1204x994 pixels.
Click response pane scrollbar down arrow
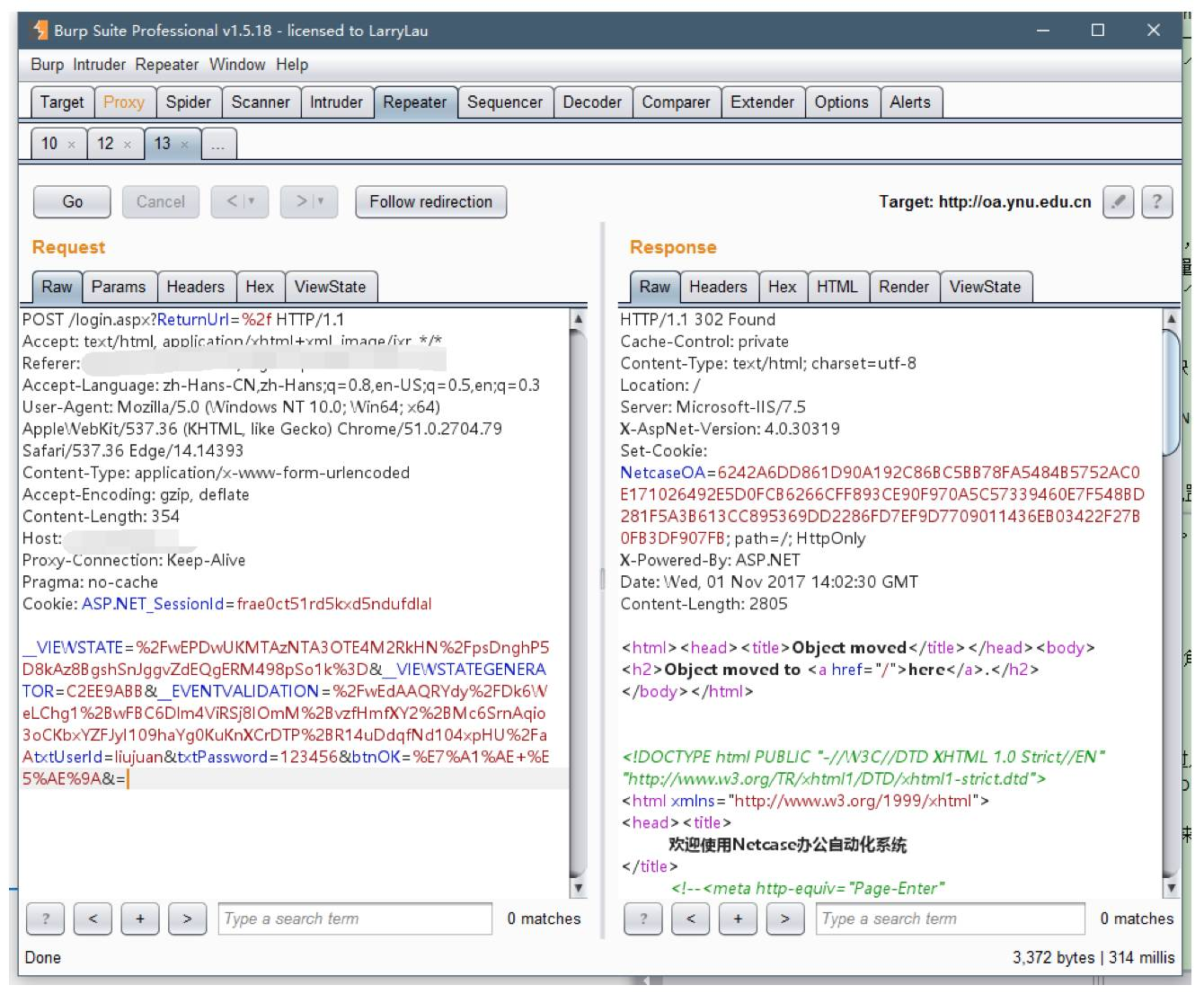click(1171, 889)
